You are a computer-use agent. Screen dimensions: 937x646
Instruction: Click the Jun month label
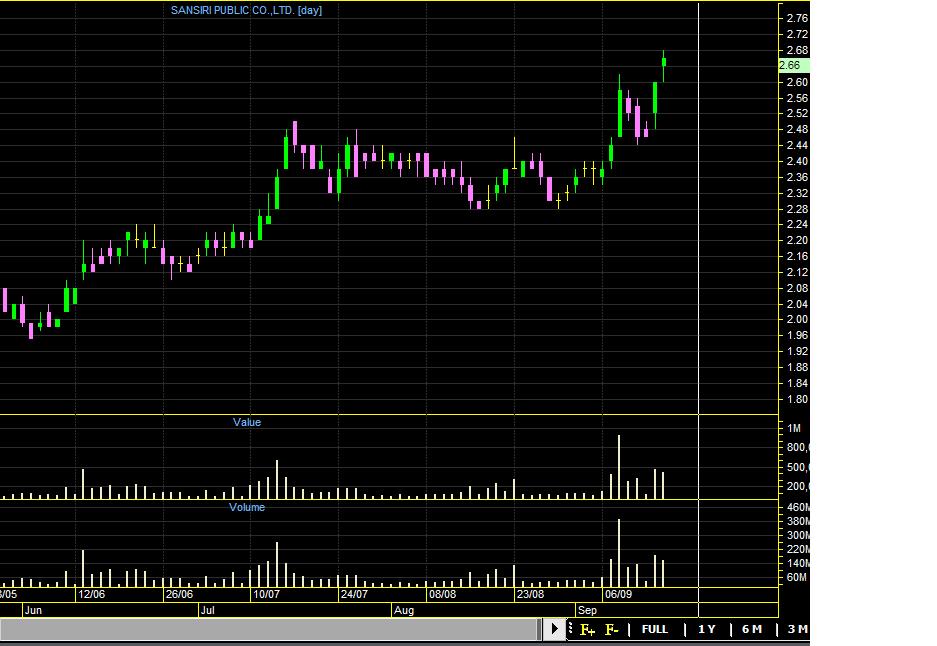[33, 609]
